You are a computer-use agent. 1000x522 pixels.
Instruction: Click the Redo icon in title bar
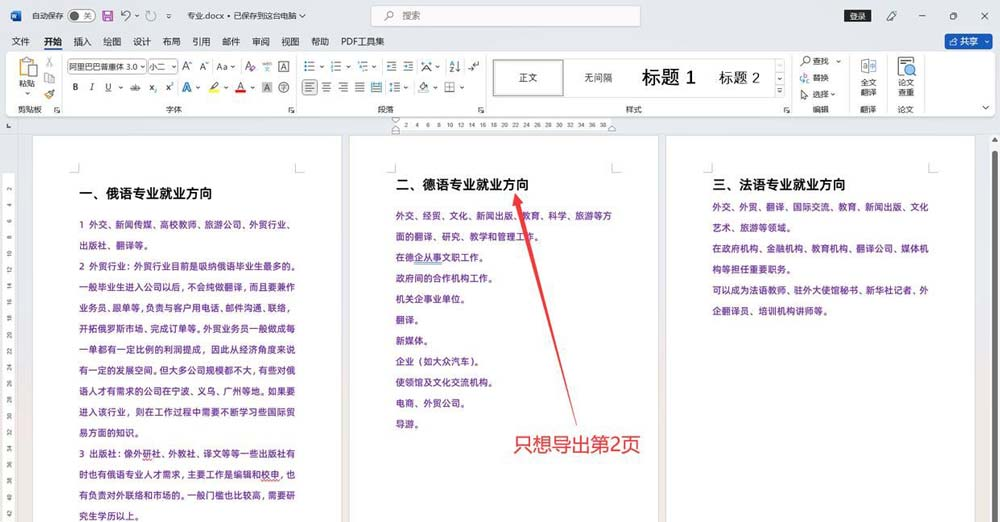coord(151,15)
